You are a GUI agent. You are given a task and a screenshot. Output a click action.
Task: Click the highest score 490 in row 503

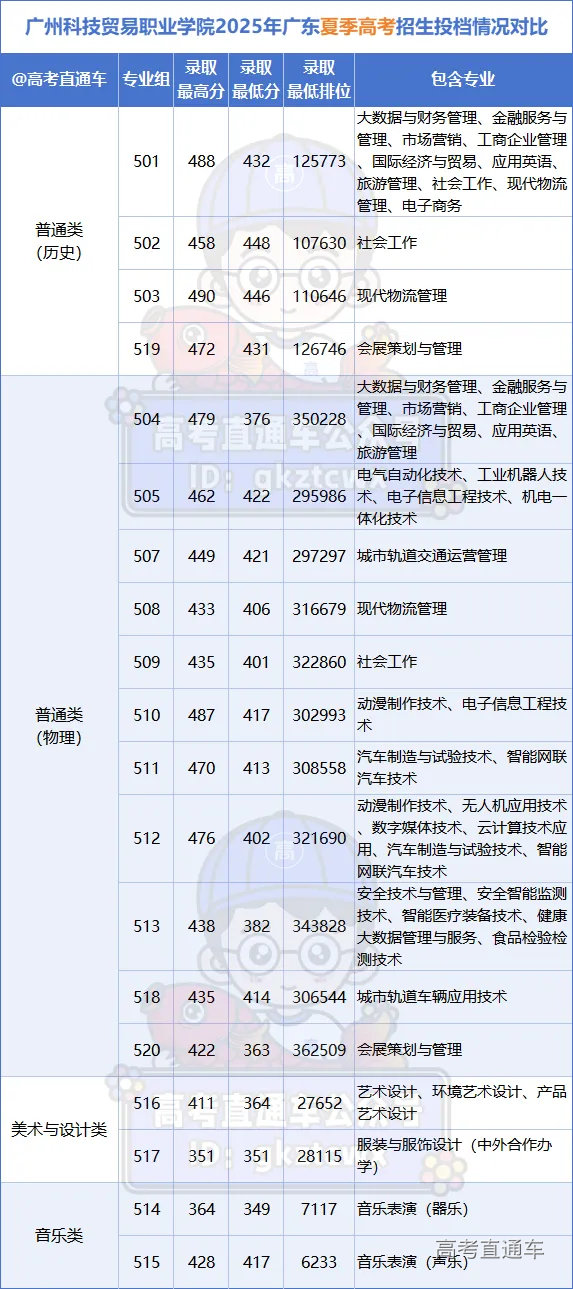click(201, 296)
